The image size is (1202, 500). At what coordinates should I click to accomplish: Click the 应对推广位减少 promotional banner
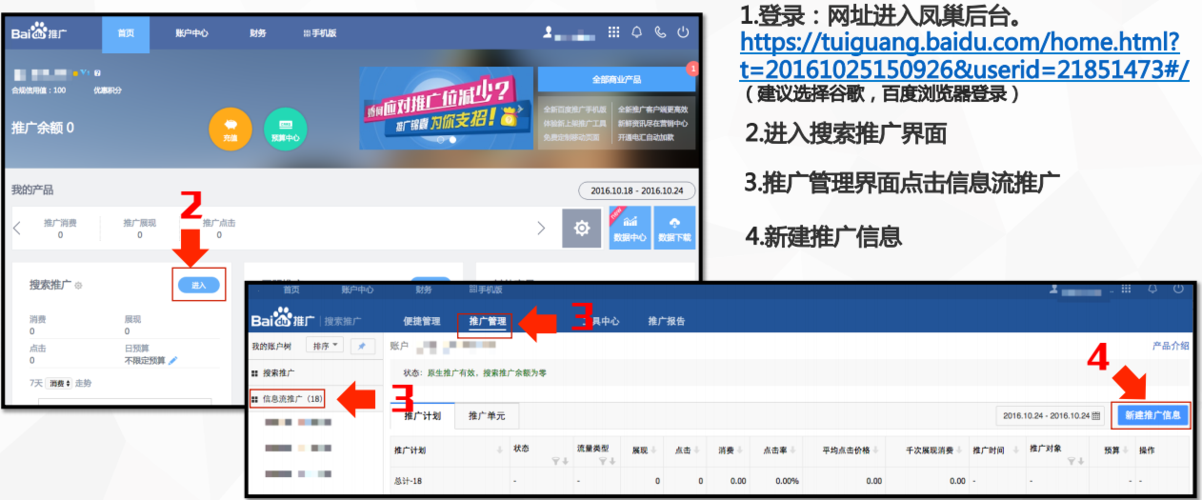444,107
